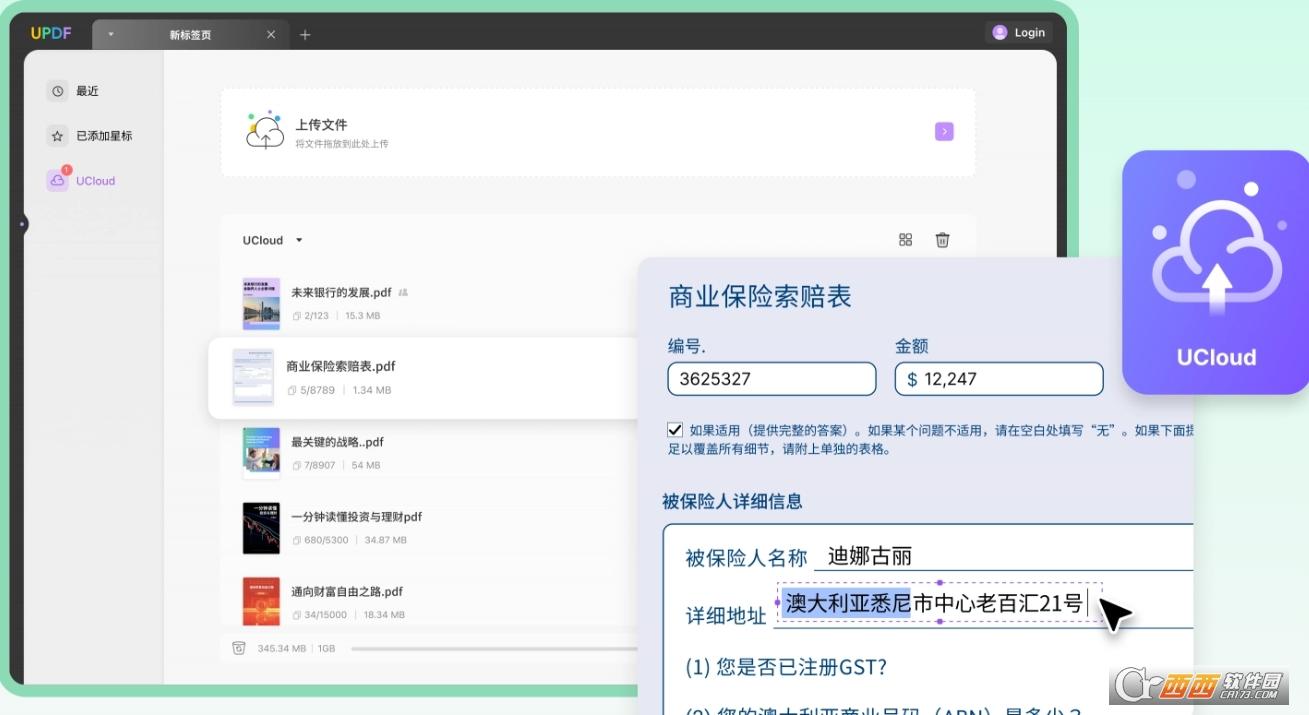Click the 商业保险索赔表 form title
This screenshot has width=1309, height=715.
tap(760, 296)
